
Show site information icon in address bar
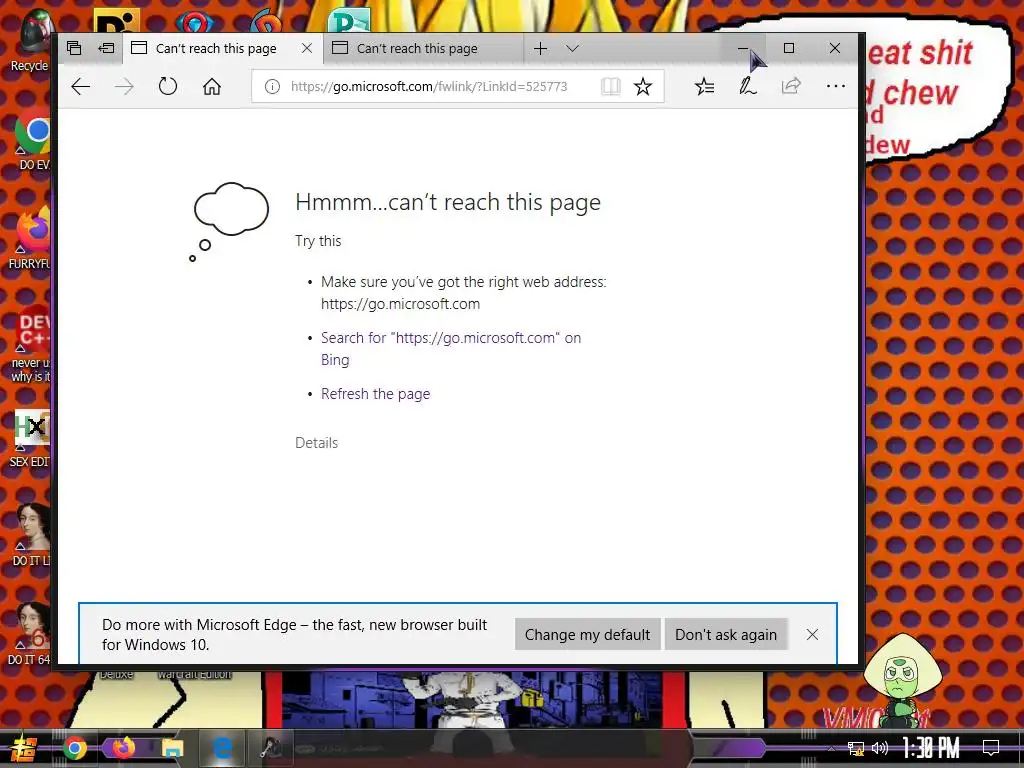(x=272, y=86)
